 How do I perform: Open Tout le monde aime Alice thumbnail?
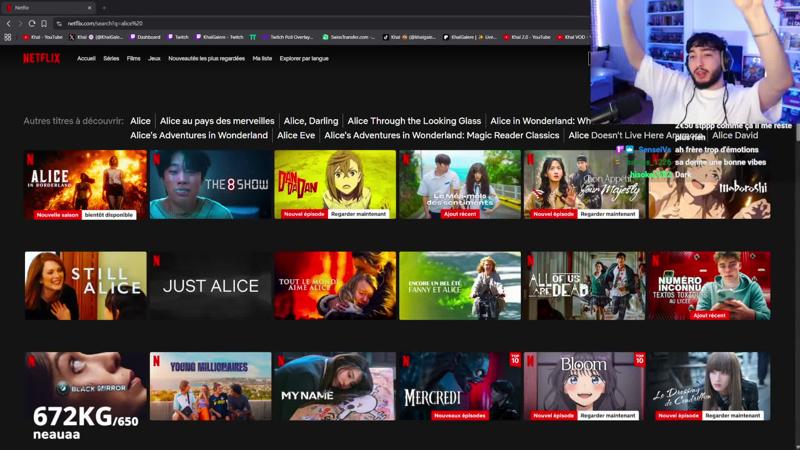(335, 286)
